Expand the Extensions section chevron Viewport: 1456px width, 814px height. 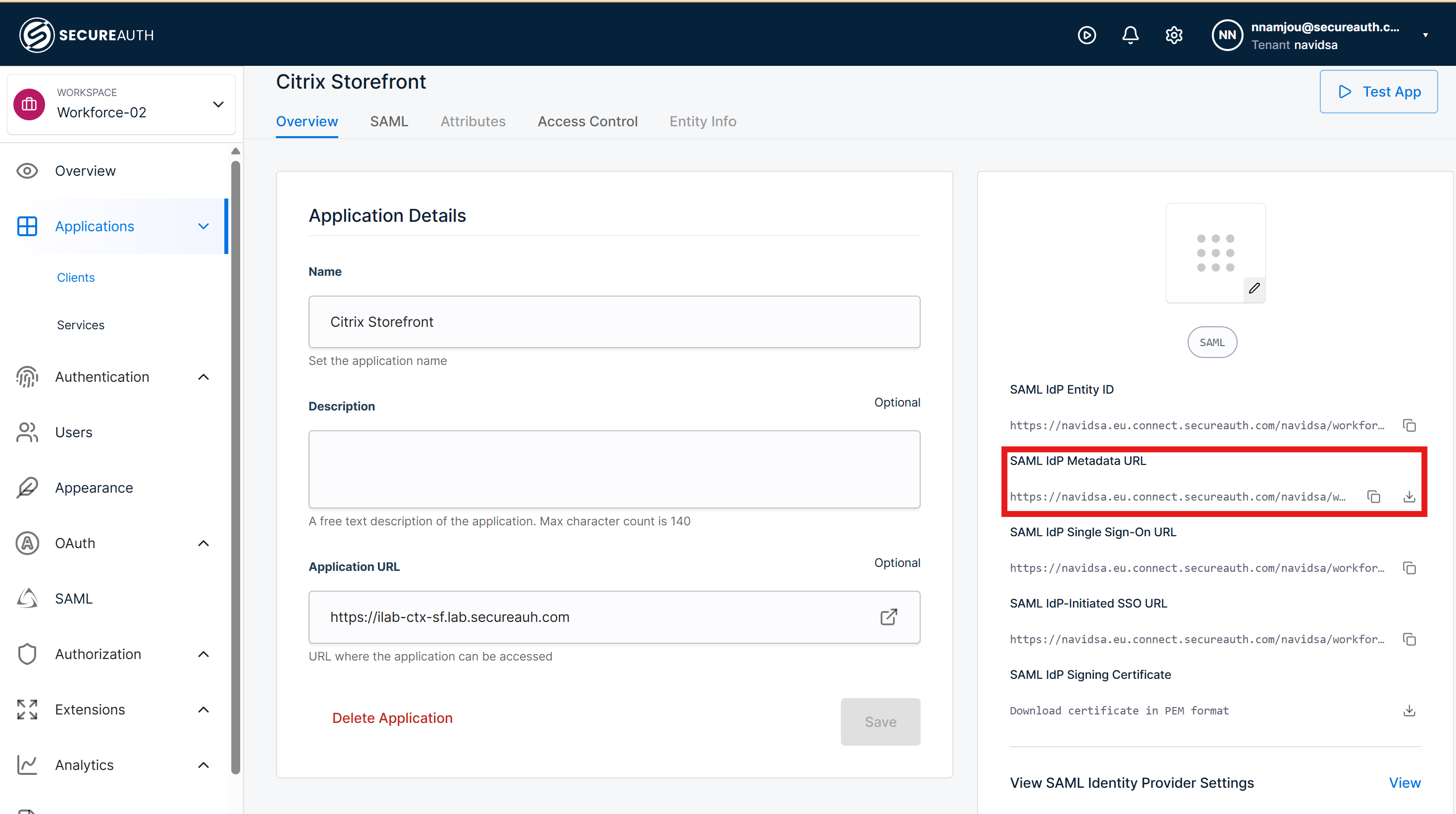[x=204, y=710]
